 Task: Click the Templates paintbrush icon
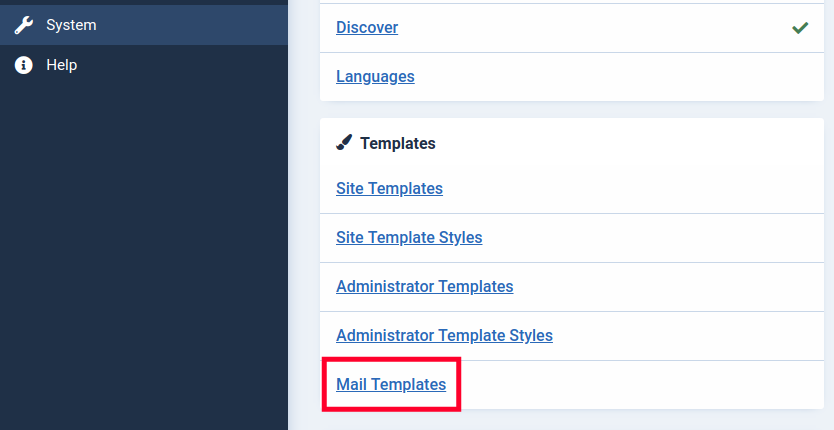pos(344,143)
